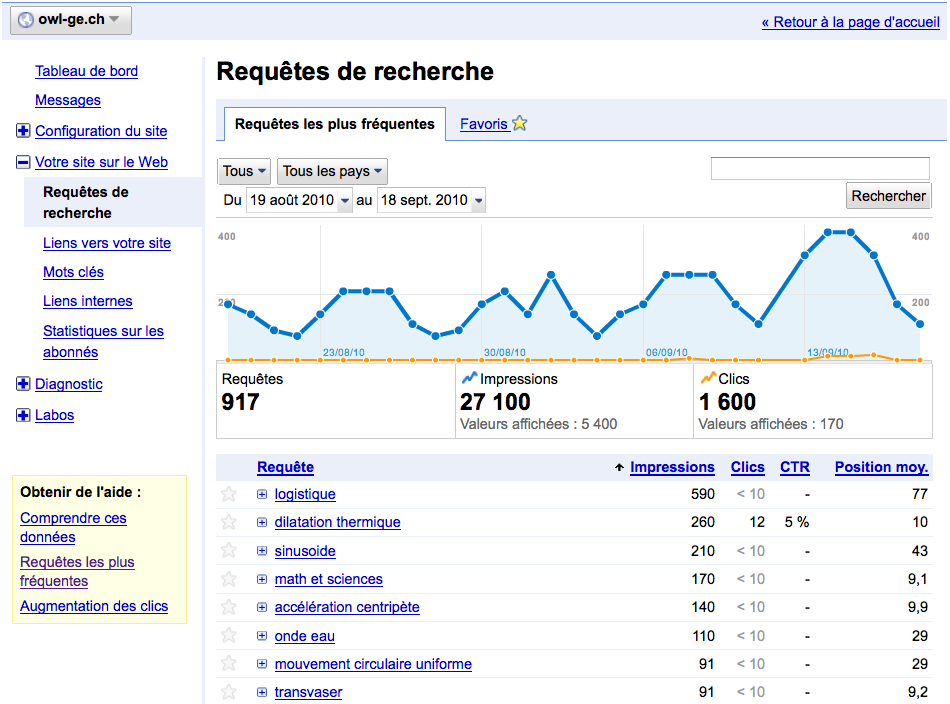This screenshot has width=950, height=704.
Task: Expand the Configuration du site section
Action: [23, 131]
